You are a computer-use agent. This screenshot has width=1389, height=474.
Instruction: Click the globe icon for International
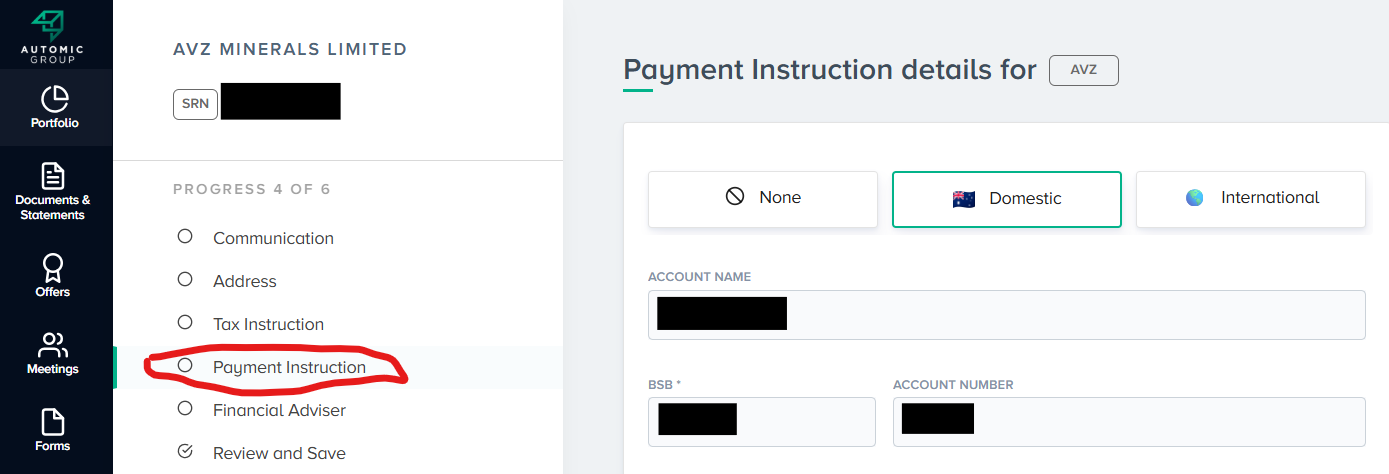coord(1195,198)
